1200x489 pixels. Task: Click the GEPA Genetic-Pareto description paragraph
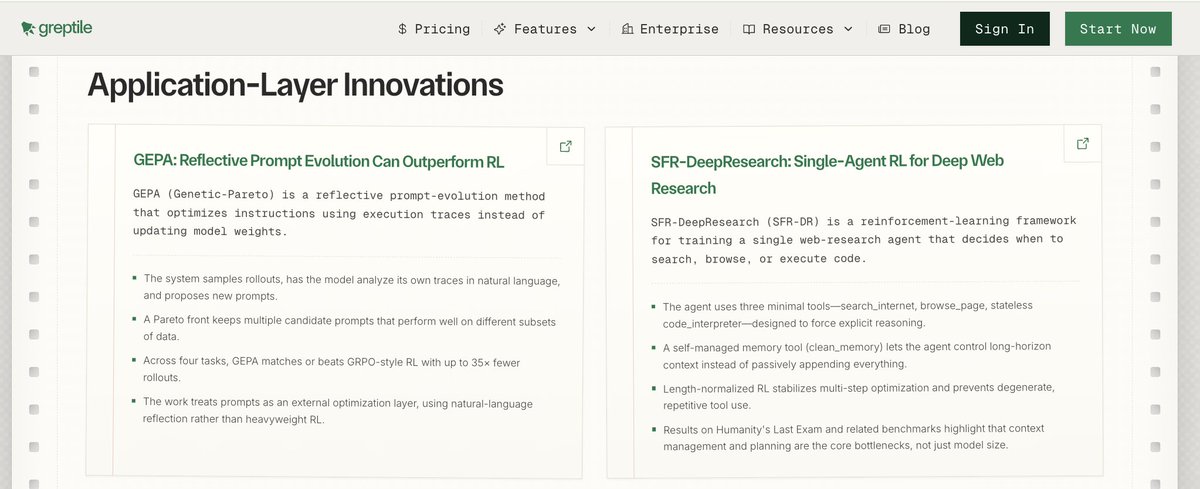pyautogui.click(x=339, y=214)
